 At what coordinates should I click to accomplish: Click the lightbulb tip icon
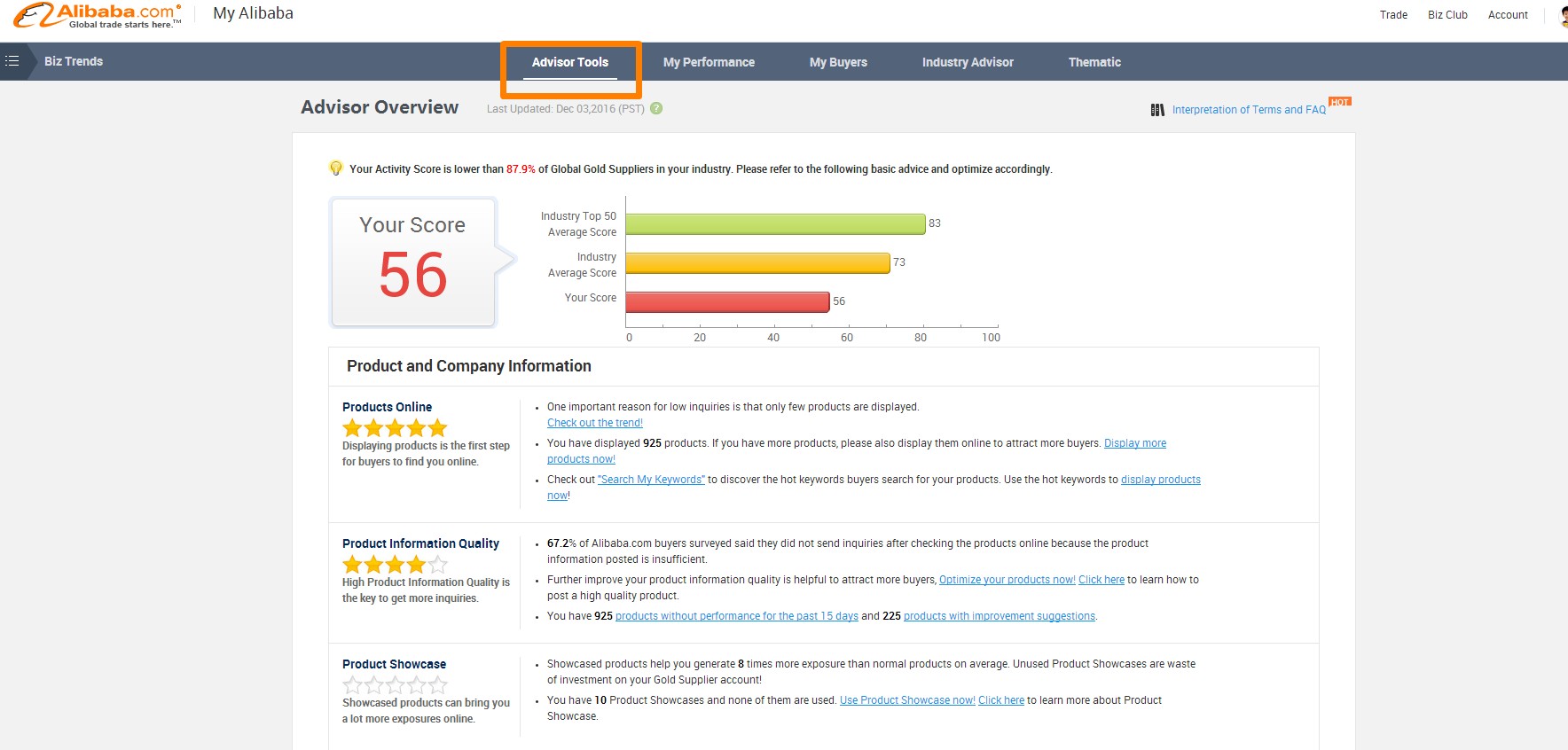pyautogui.click(x=336, y=168)
